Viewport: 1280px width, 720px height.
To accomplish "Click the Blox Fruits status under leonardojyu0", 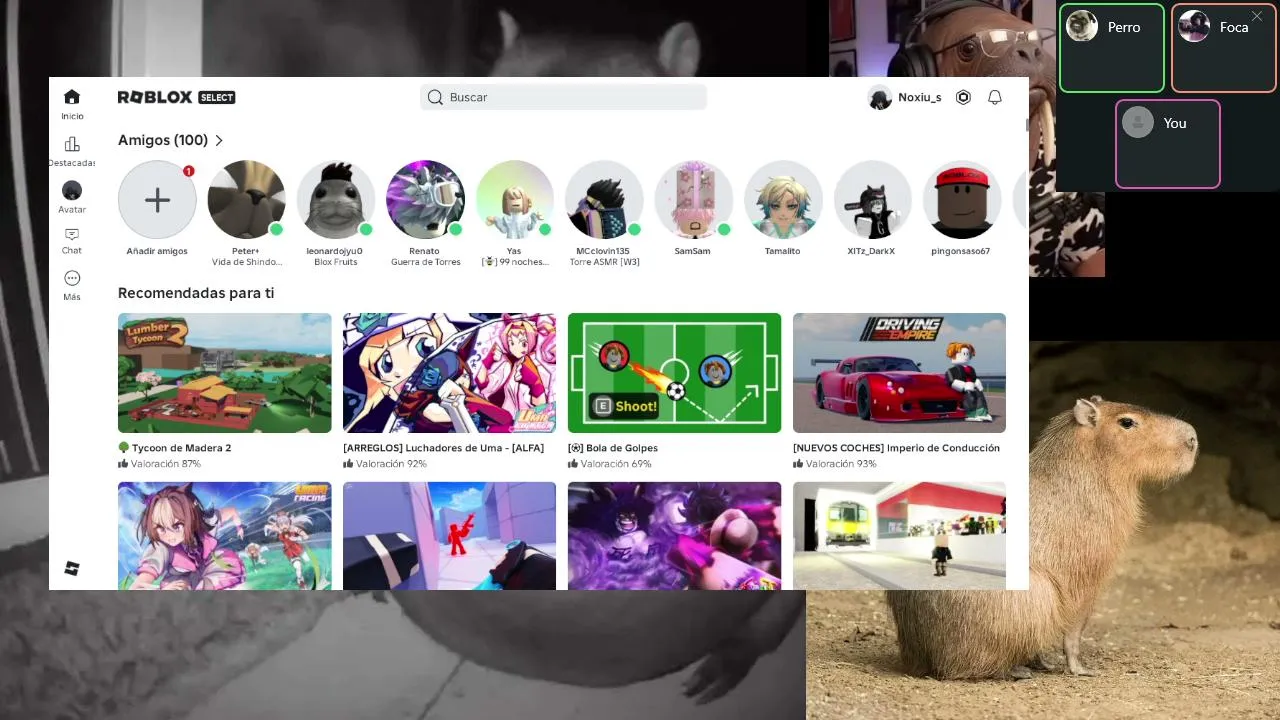I will pos(336,262).
